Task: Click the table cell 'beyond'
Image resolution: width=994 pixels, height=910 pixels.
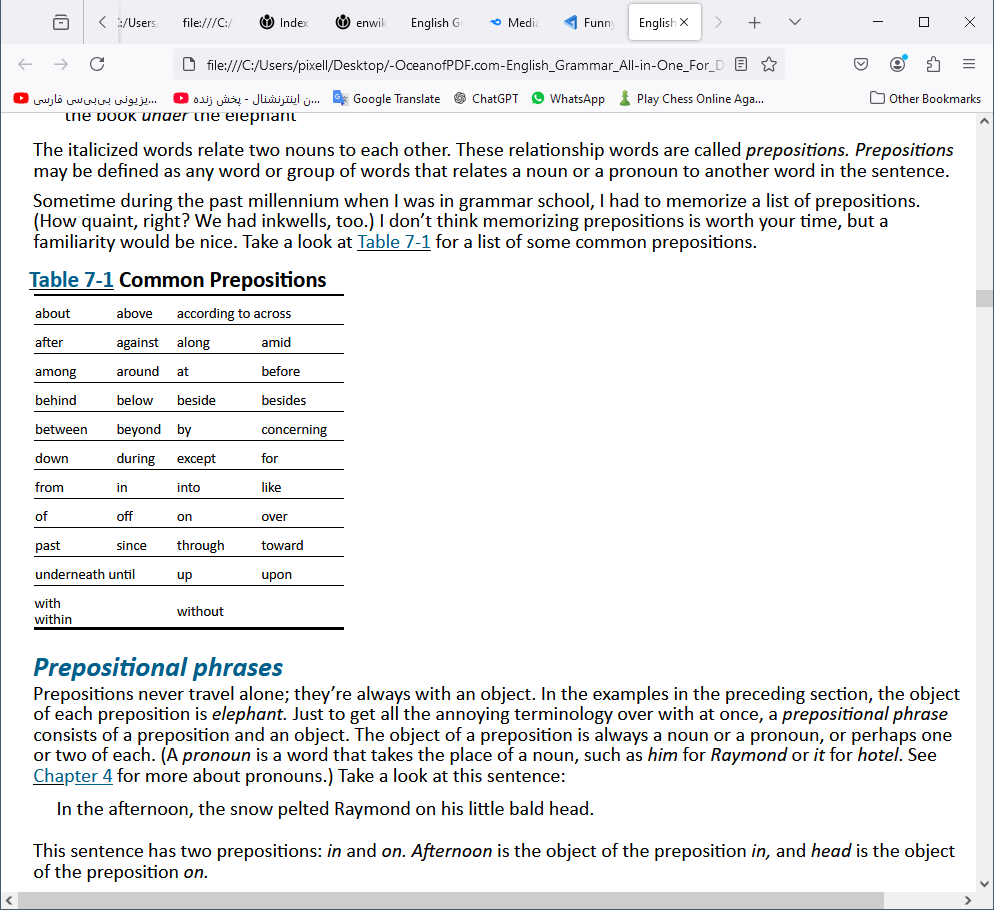Action: [x=138, y=429]
